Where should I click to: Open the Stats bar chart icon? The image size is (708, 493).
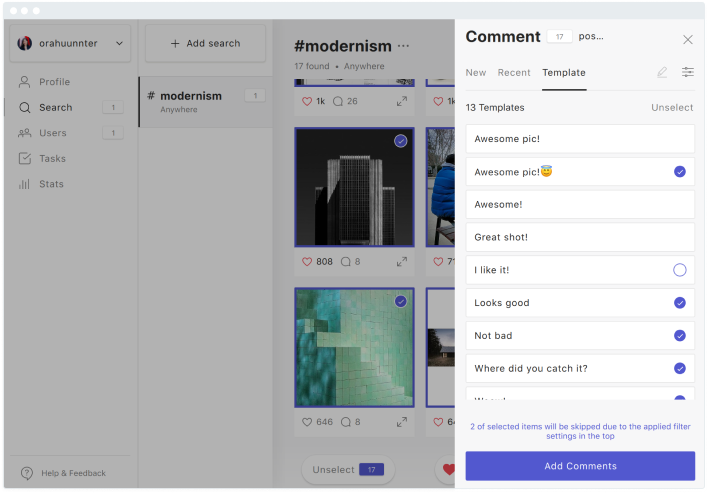(24, 184)
